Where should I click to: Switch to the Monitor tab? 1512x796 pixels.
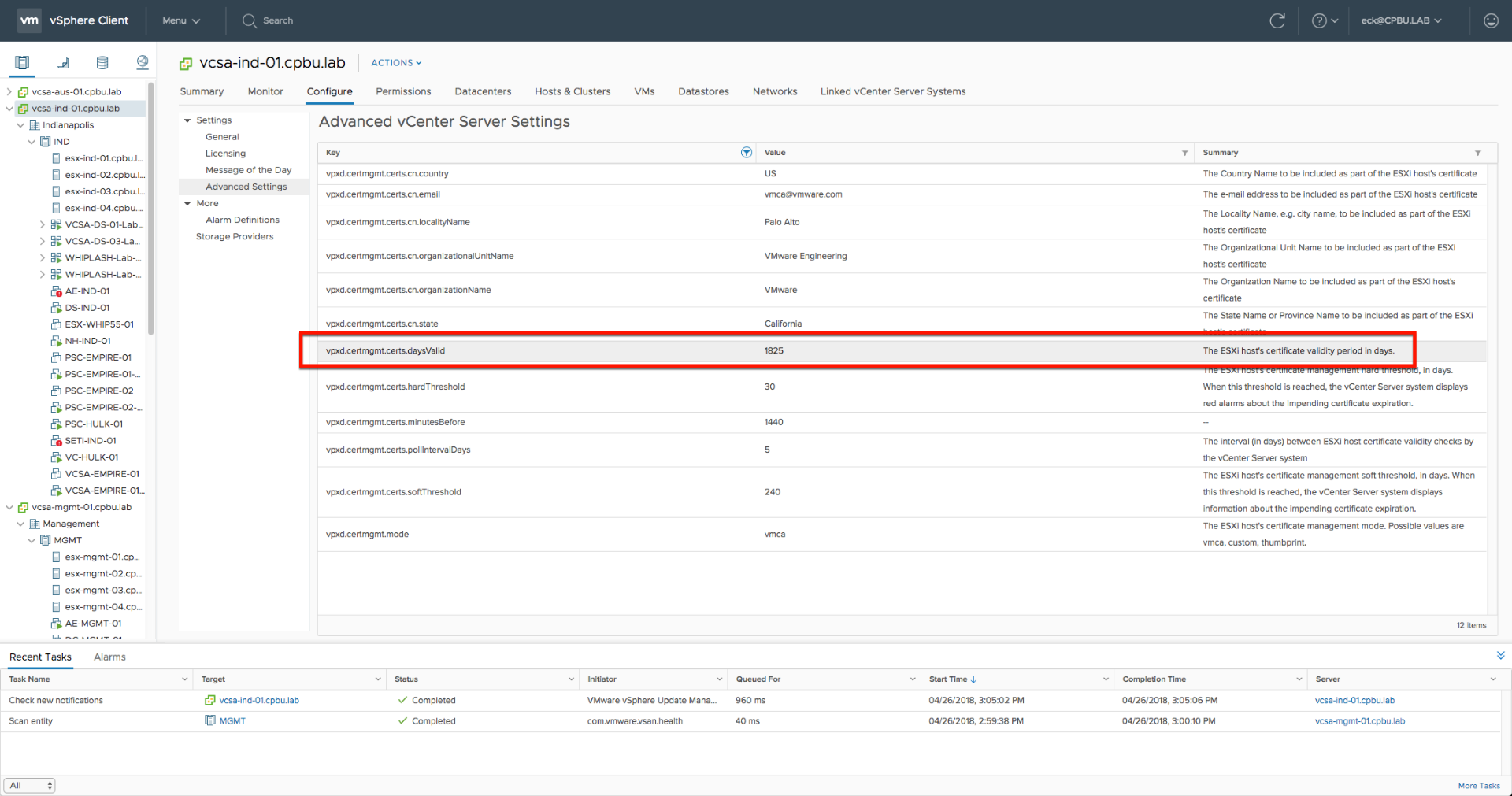point(265,92)
